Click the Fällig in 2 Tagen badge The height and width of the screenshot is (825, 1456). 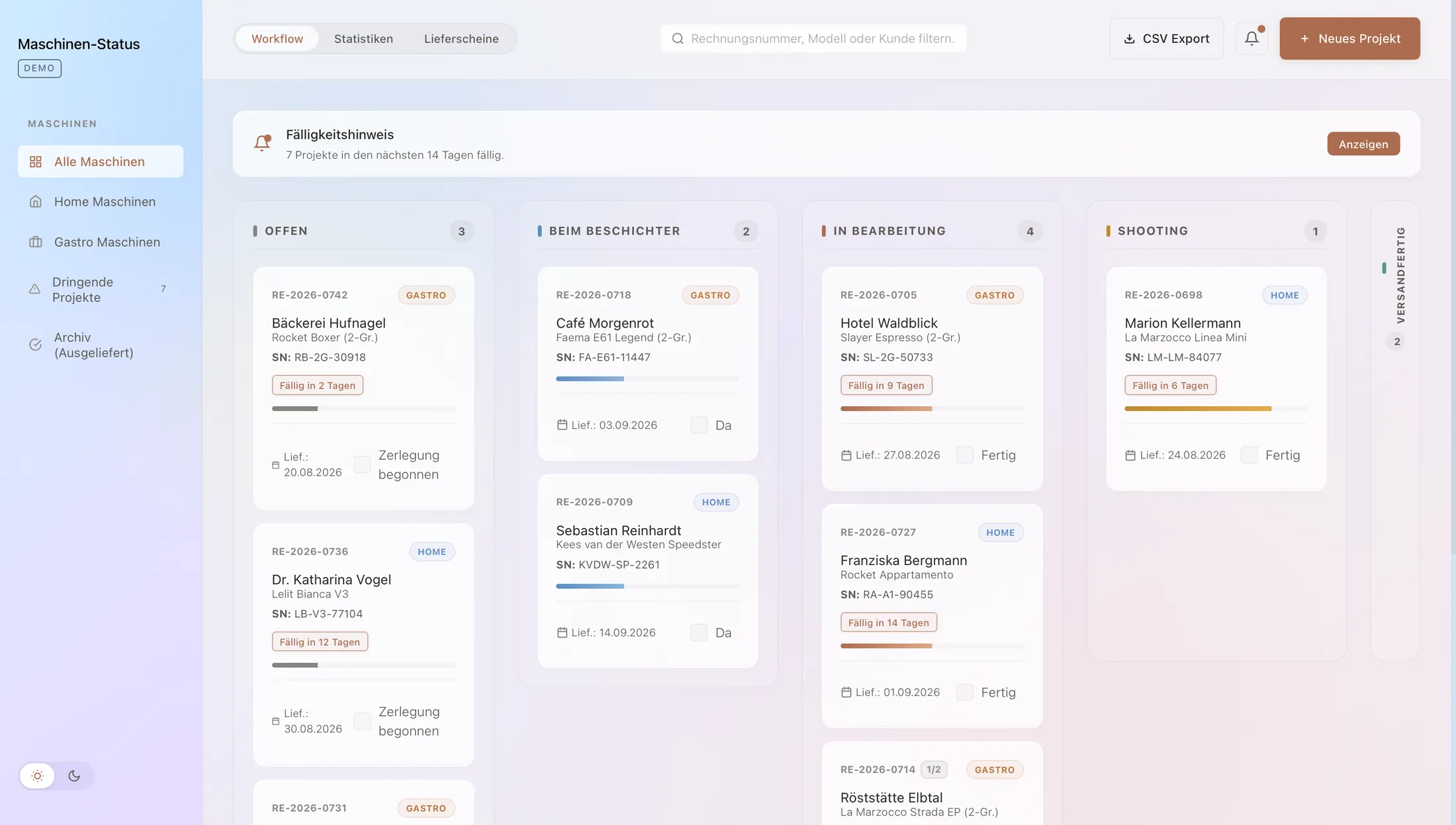tap(317, 385)
